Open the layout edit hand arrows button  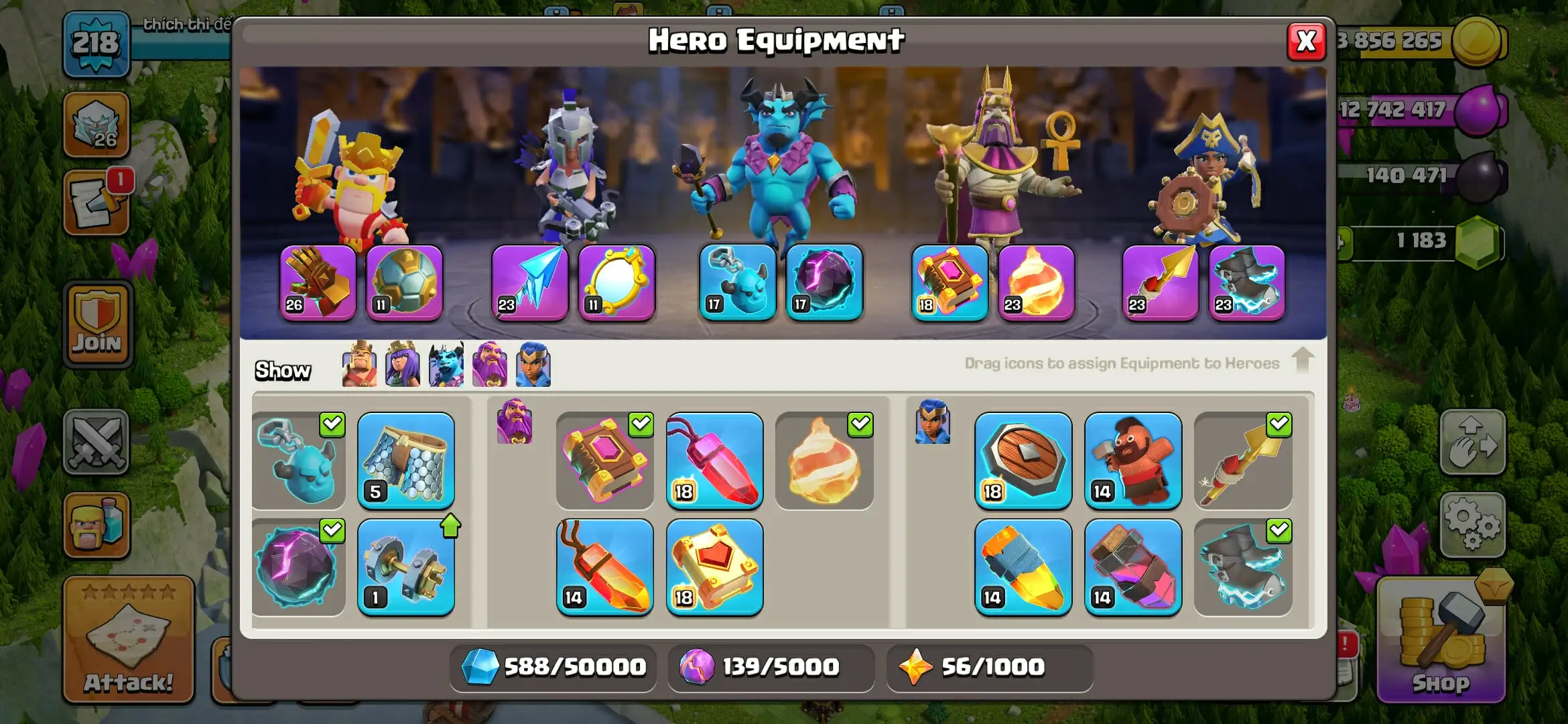click(x=1473, y=442)
